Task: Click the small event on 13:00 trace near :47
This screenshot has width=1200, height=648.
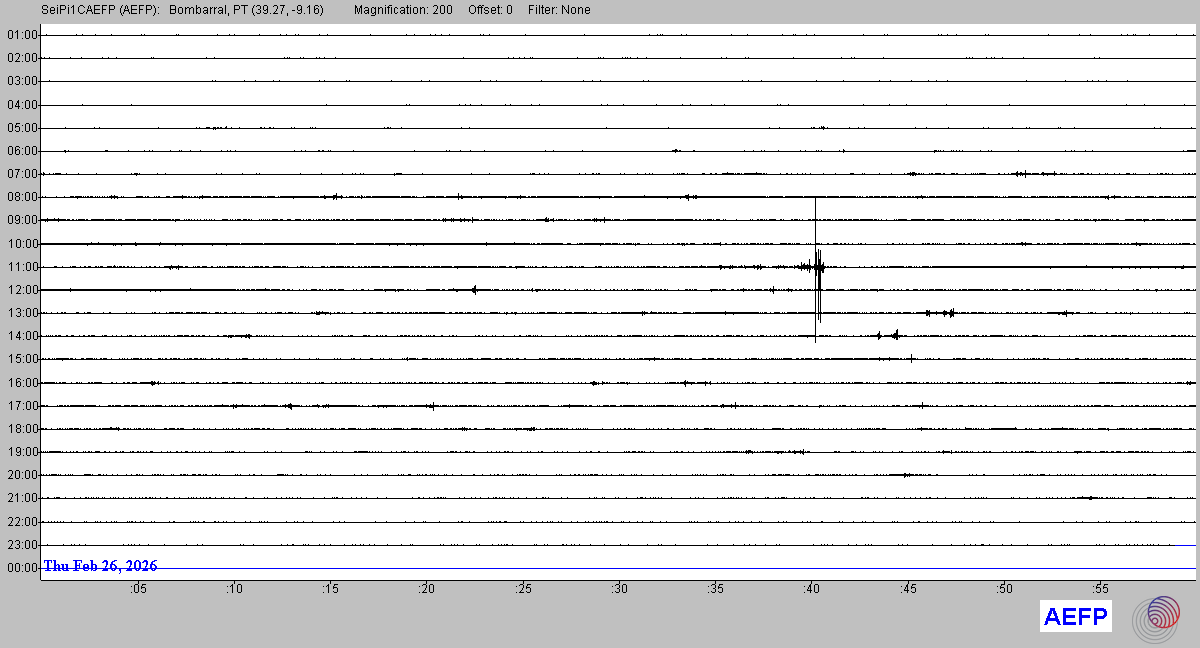Action: (948, 313)
